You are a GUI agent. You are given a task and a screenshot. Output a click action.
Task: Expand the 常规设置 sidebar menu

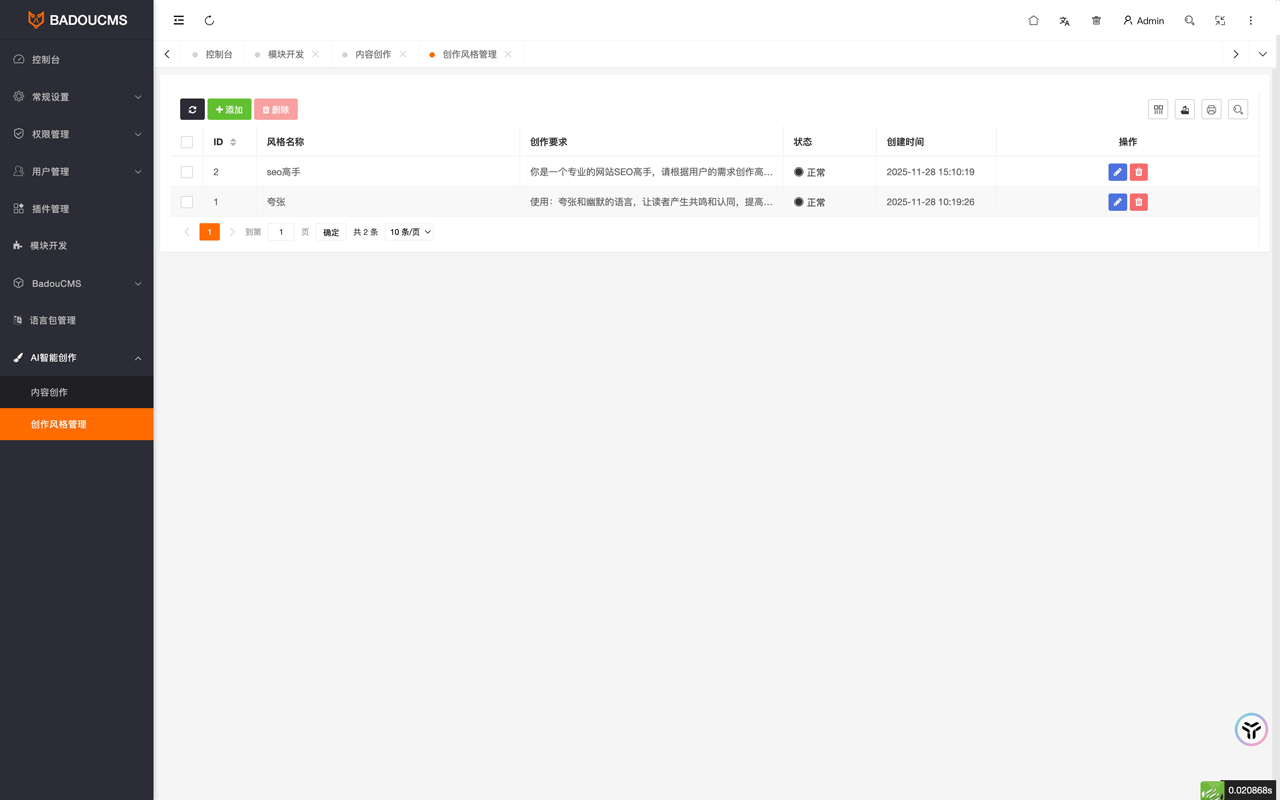pos(76,97)
